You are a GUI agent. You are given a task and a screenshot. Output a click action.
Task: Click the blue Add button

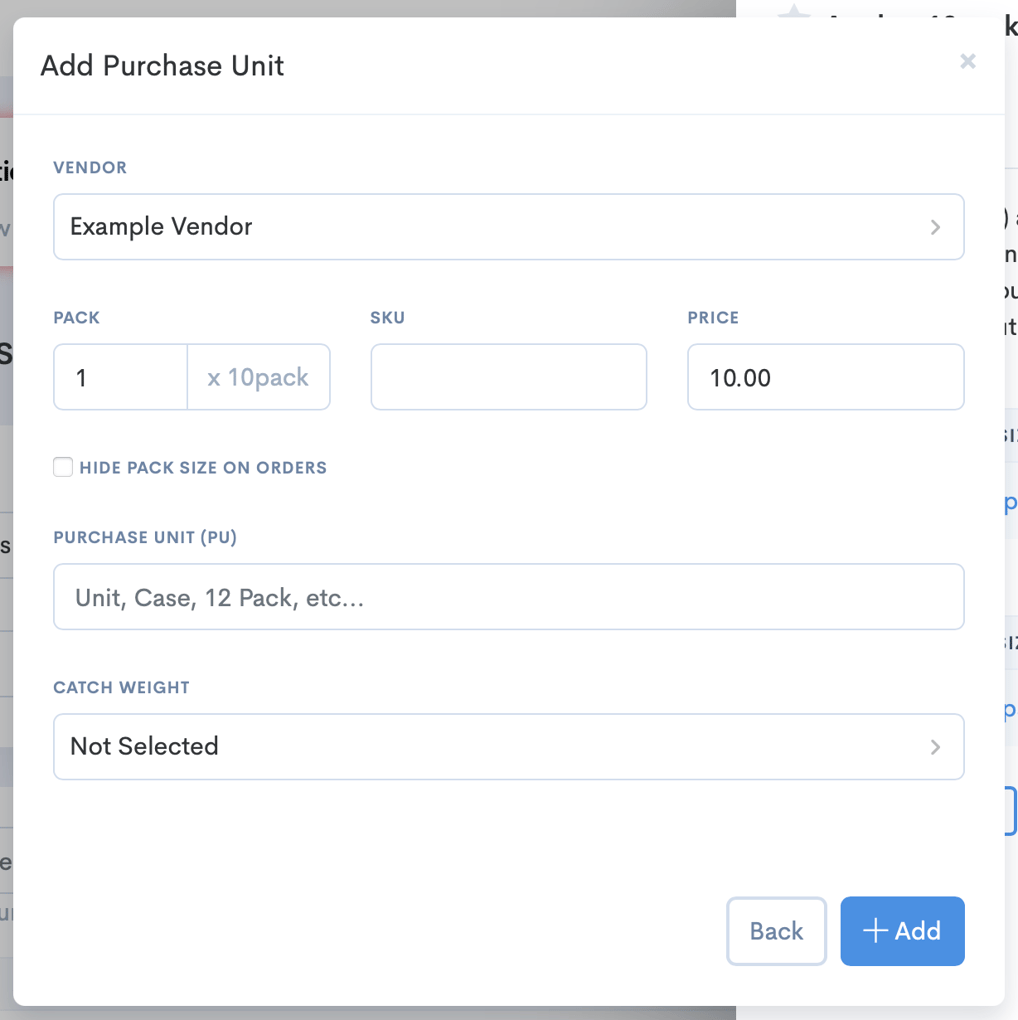pyautogui.click(x=902, y=931)
